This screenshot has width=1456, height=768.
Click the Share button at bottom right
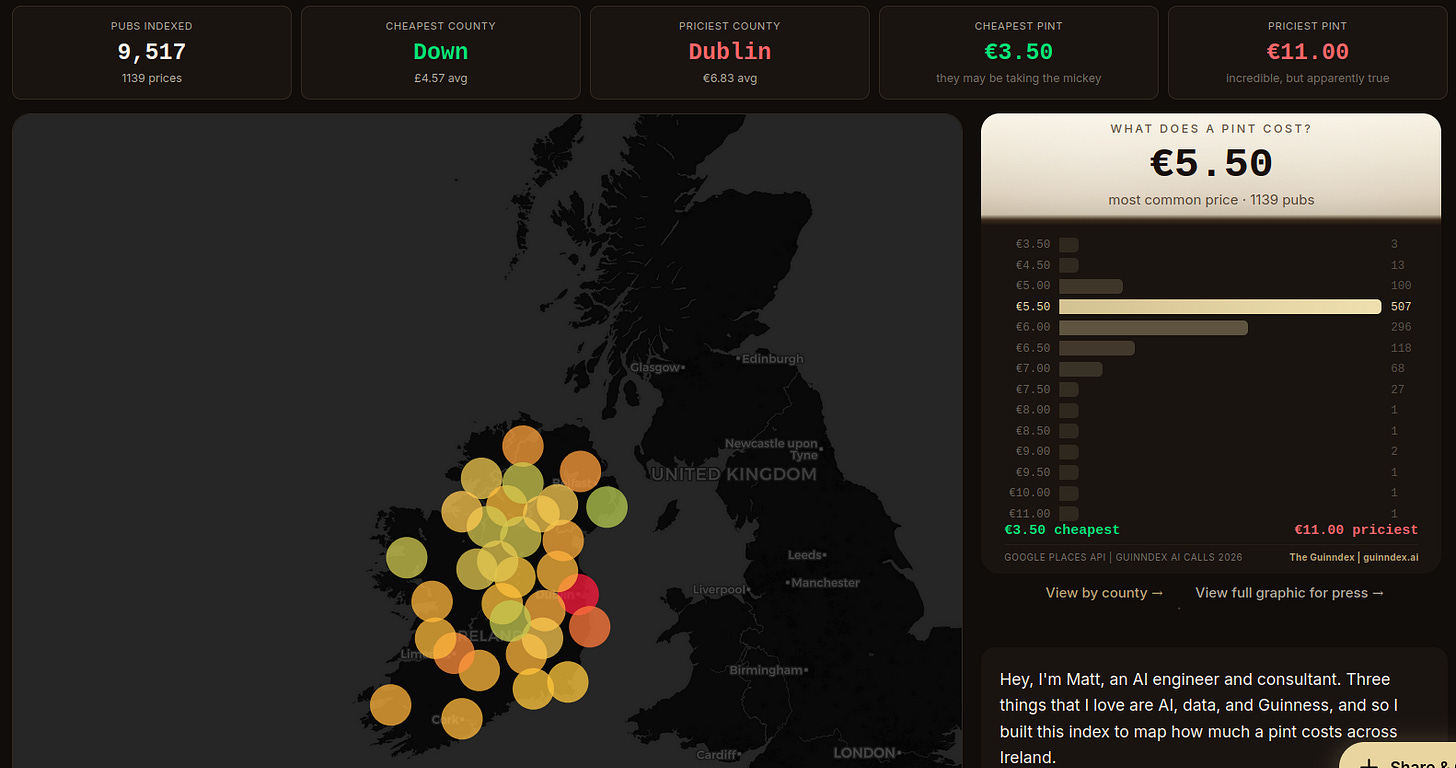click(1398, 756)
